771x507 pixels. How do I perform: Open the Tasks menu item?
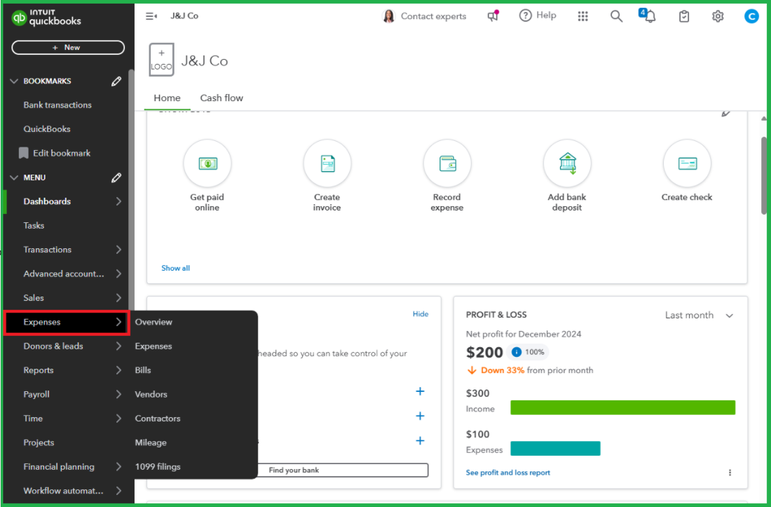click(34, 226)
